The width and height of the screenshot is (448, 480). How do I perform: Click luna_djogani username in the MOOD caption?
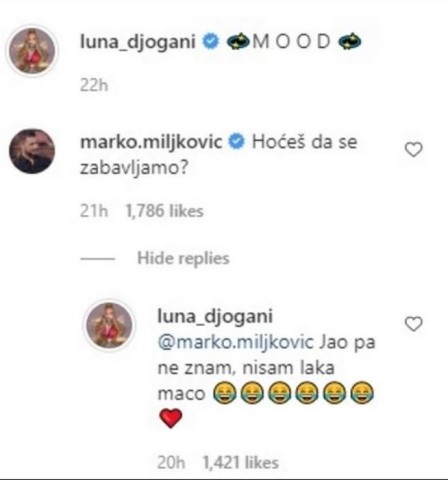tap(138, 43)
